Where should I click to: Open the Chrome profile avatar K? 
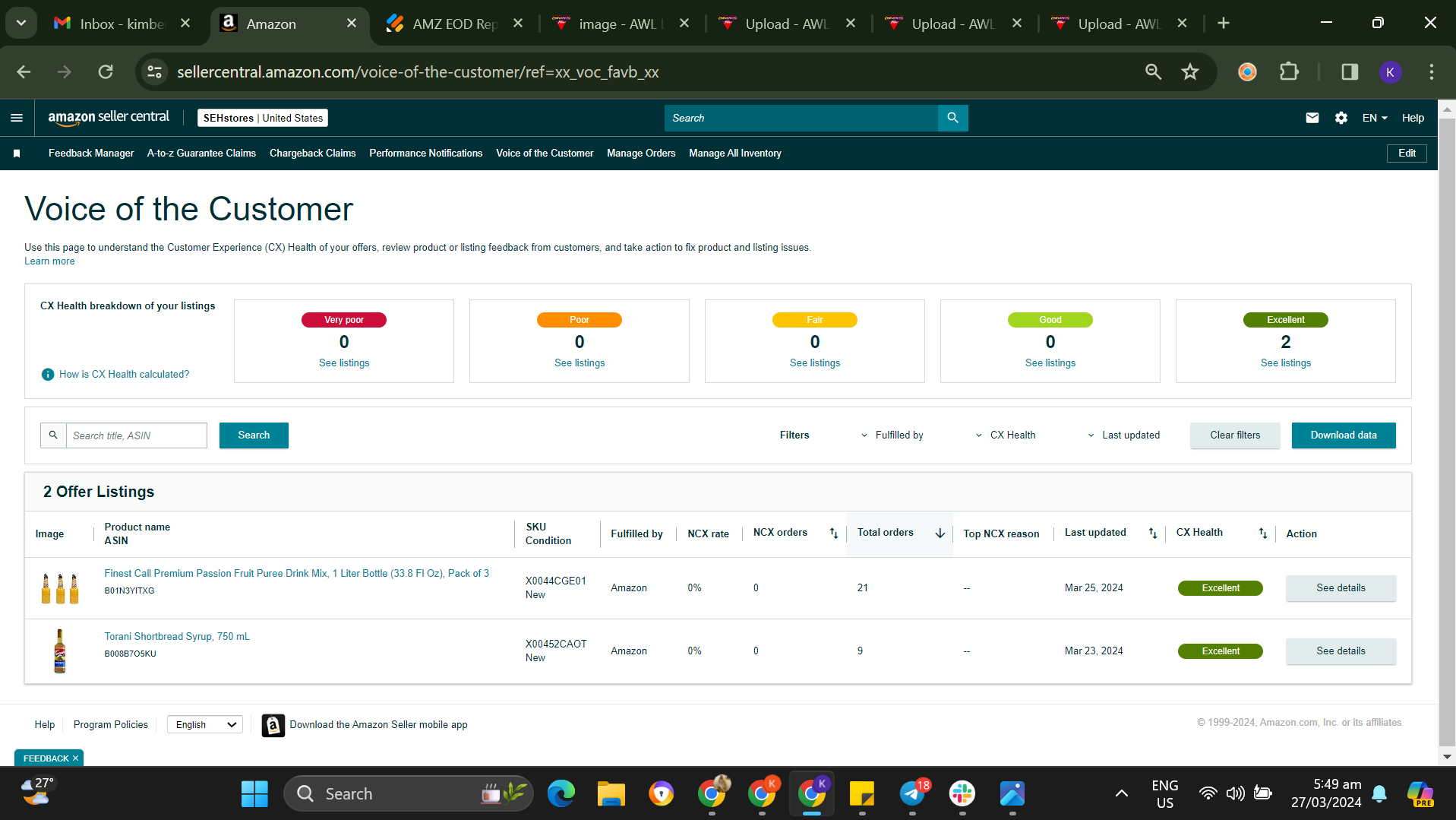(1390, 72)
